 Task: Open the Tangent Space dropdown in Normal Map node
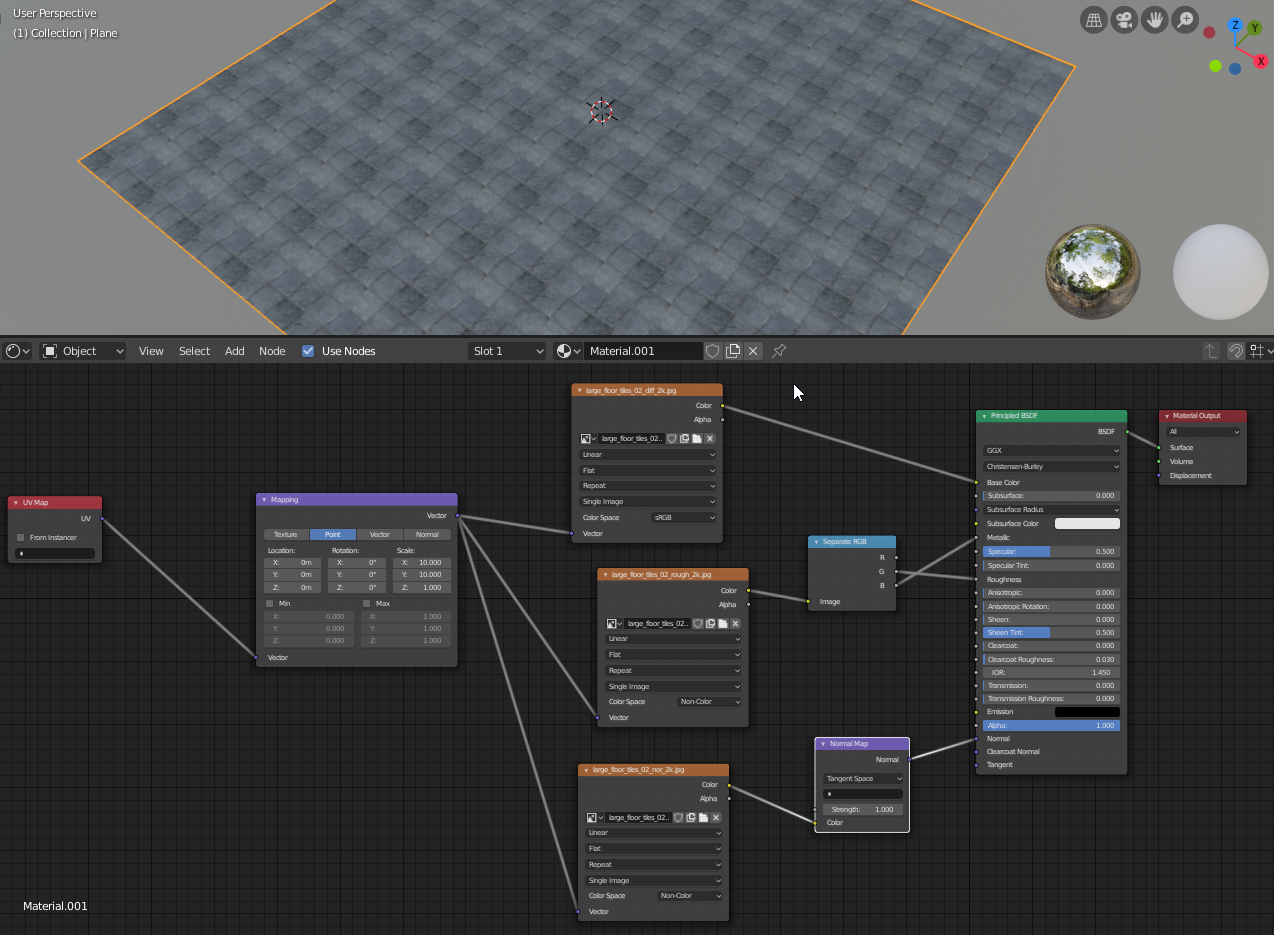pyautogui.click(x=862, y=778)
